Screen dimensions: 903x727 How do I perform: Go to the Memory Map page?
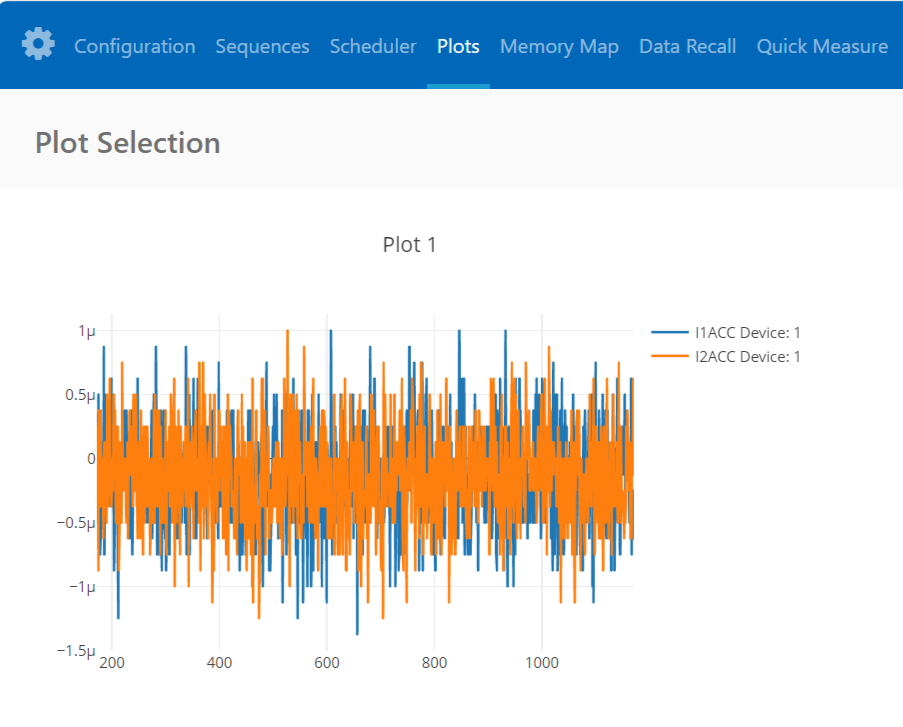(x=559, y=46)
